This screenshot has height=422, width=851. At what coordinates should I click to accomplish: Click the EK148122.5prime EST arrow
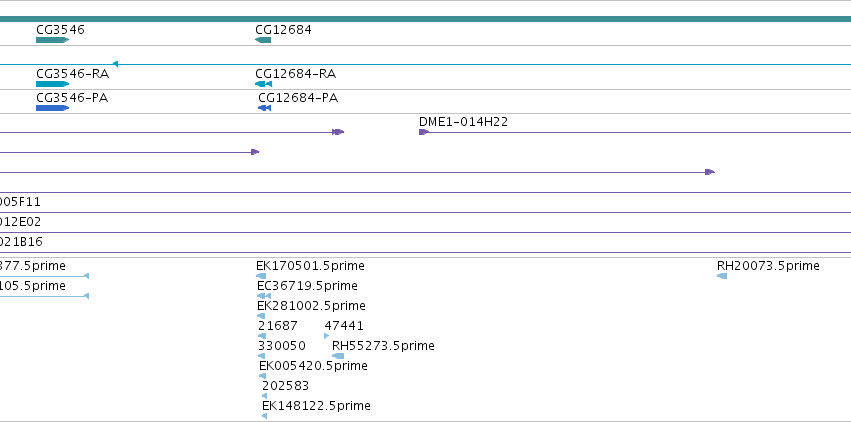click(x=265, y=416)
